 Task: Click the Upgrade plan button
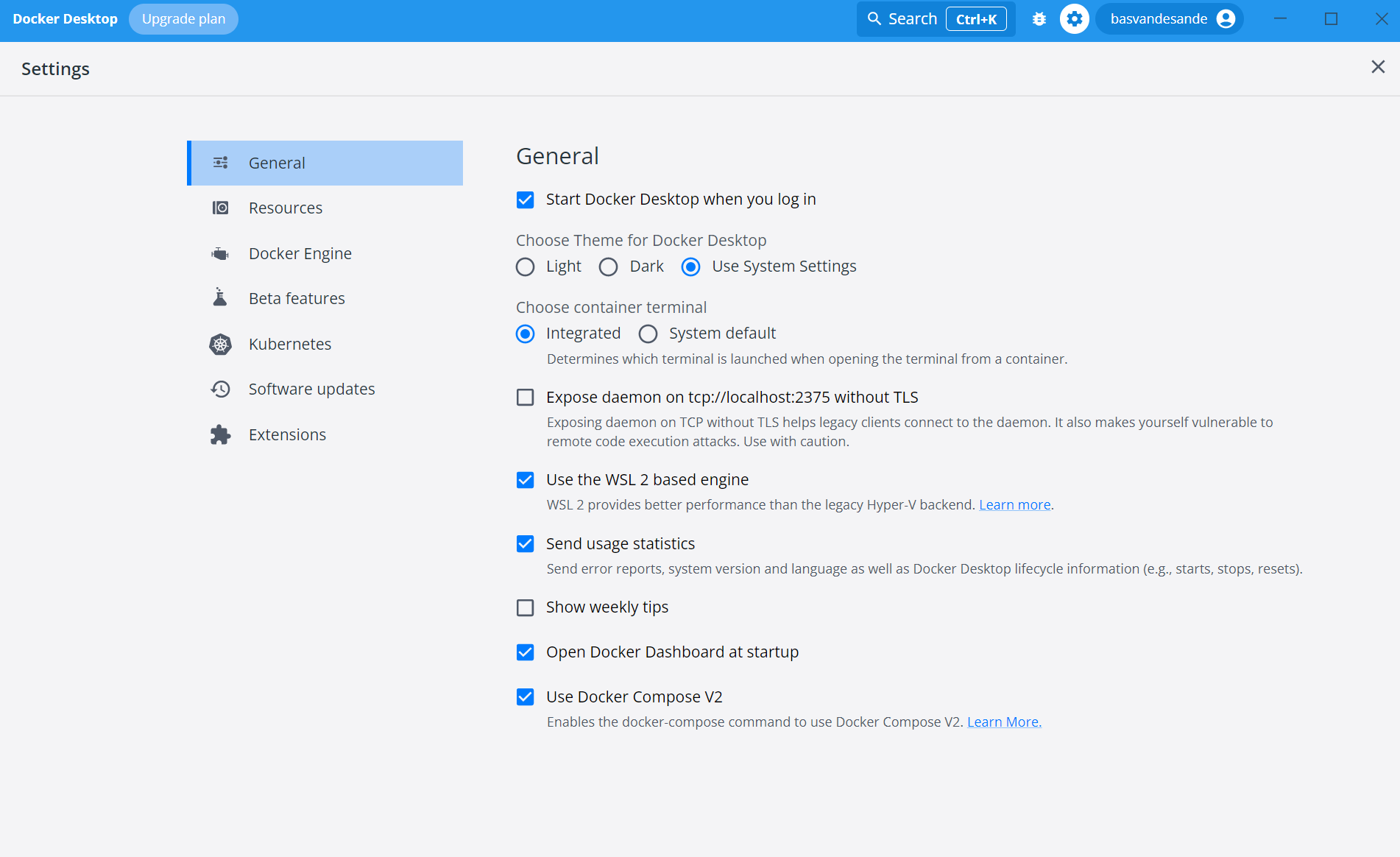click(x=183, y=18)
